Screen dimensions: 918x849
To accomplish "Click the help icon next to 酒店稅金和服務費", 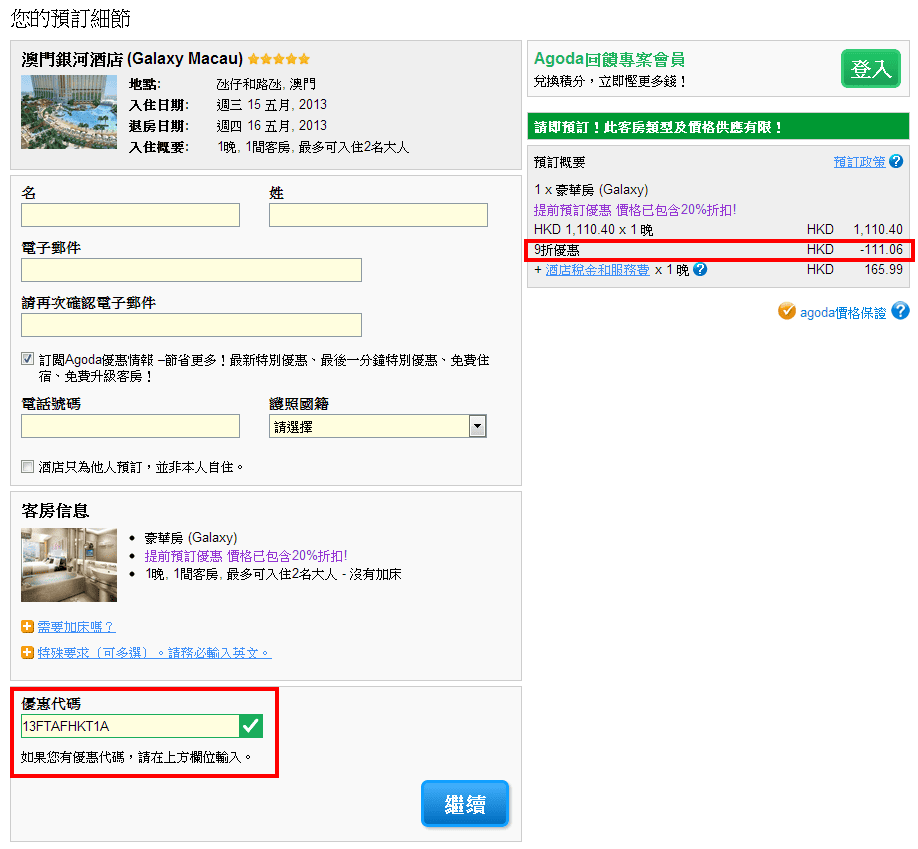I will coord(700,269).
